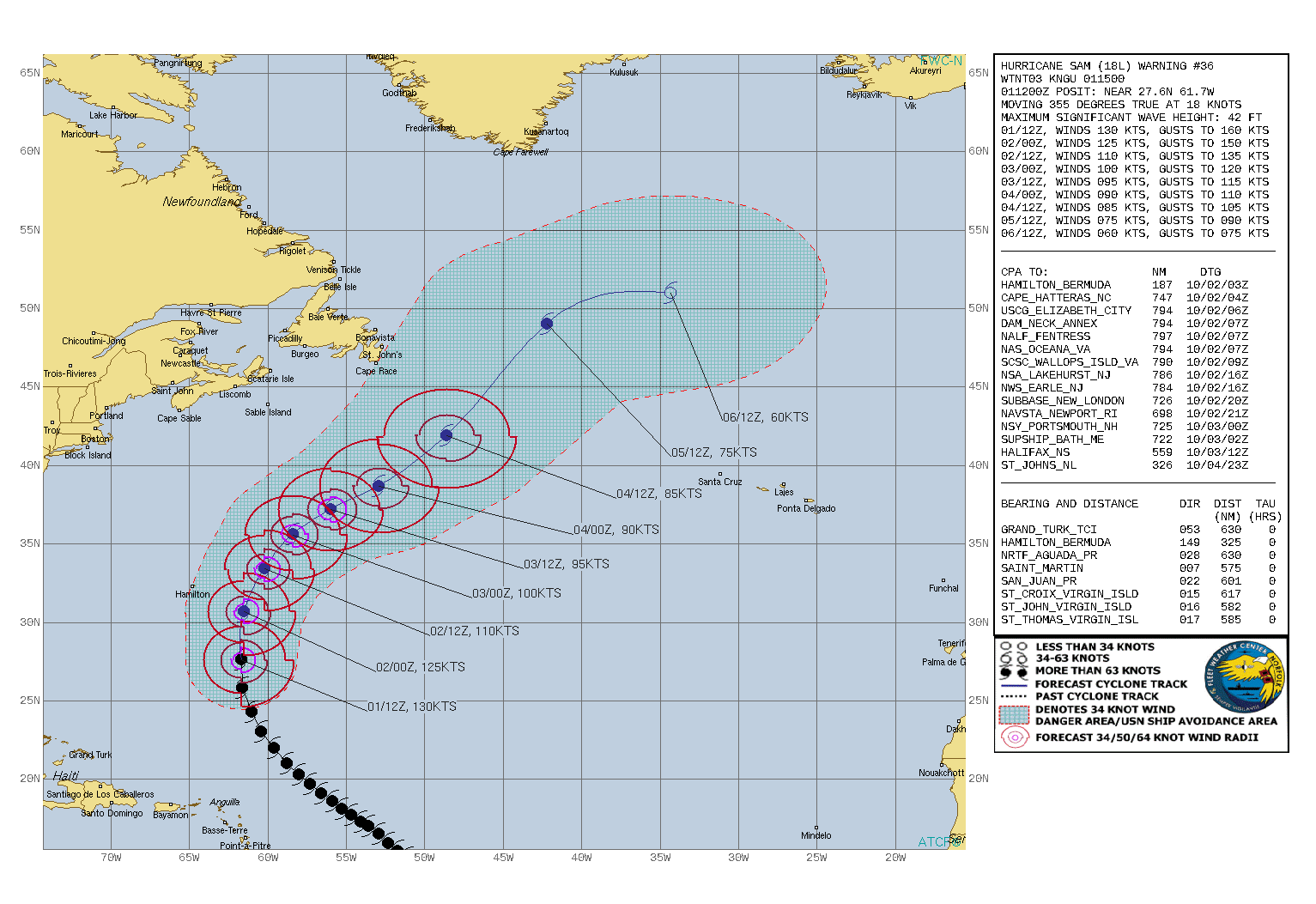This screenshot has height=904, width=1316.
Task: Click the HAMILTON_BERMUDA 149 bearing row
Action: 1138,543
